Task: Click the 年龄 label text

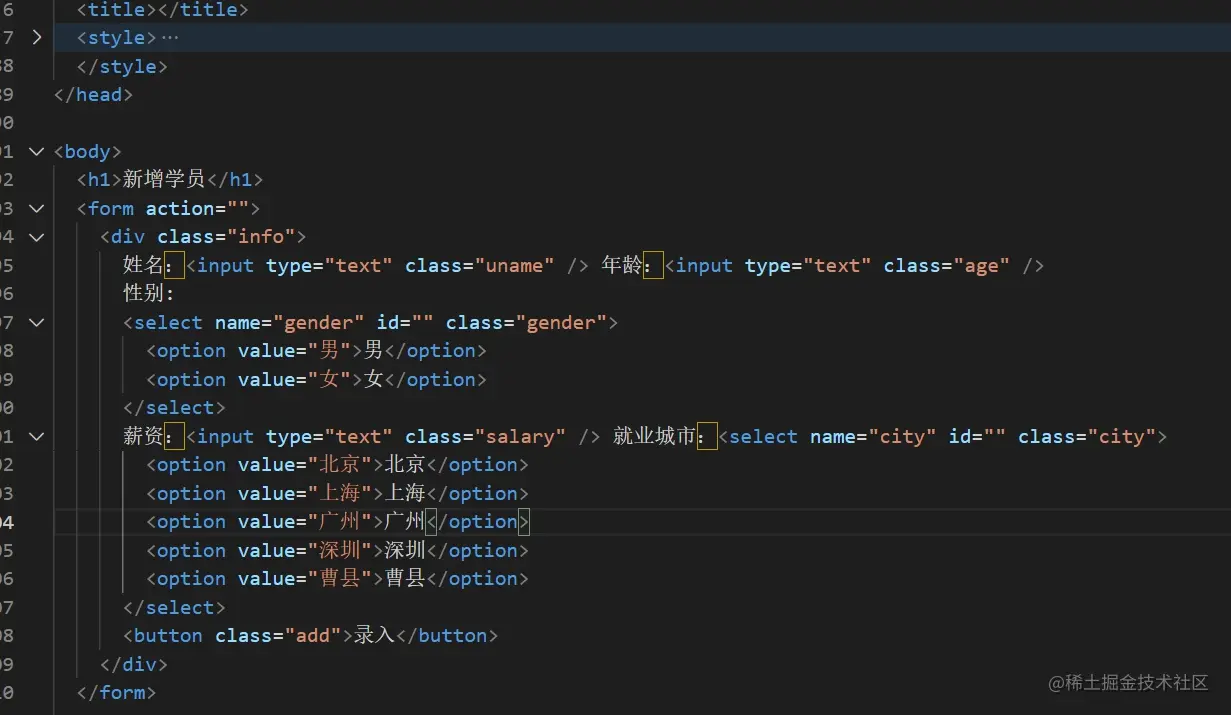Action: click(x=621, y=266)
